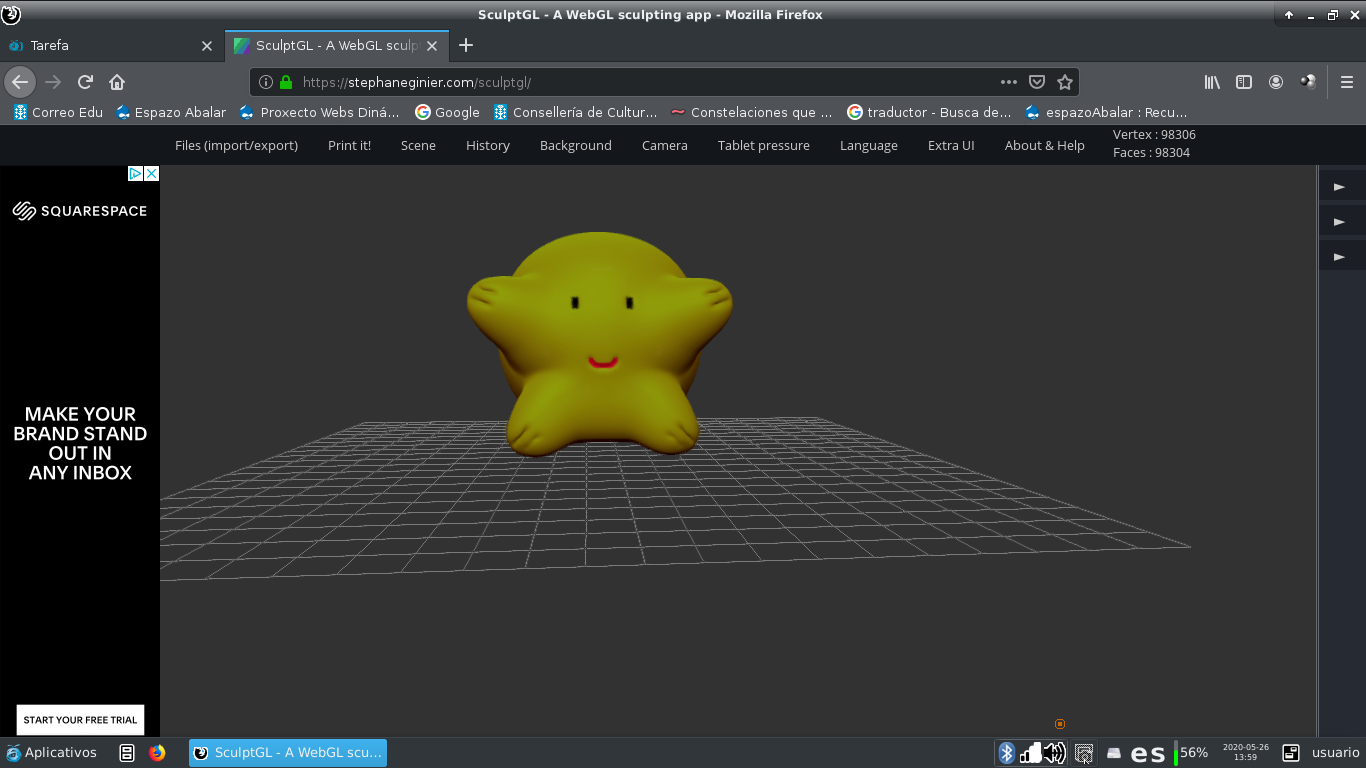Show Firefox sidebars
Image resolution: width=1366 pixels, height=768 pixels.
(1244, 82)
